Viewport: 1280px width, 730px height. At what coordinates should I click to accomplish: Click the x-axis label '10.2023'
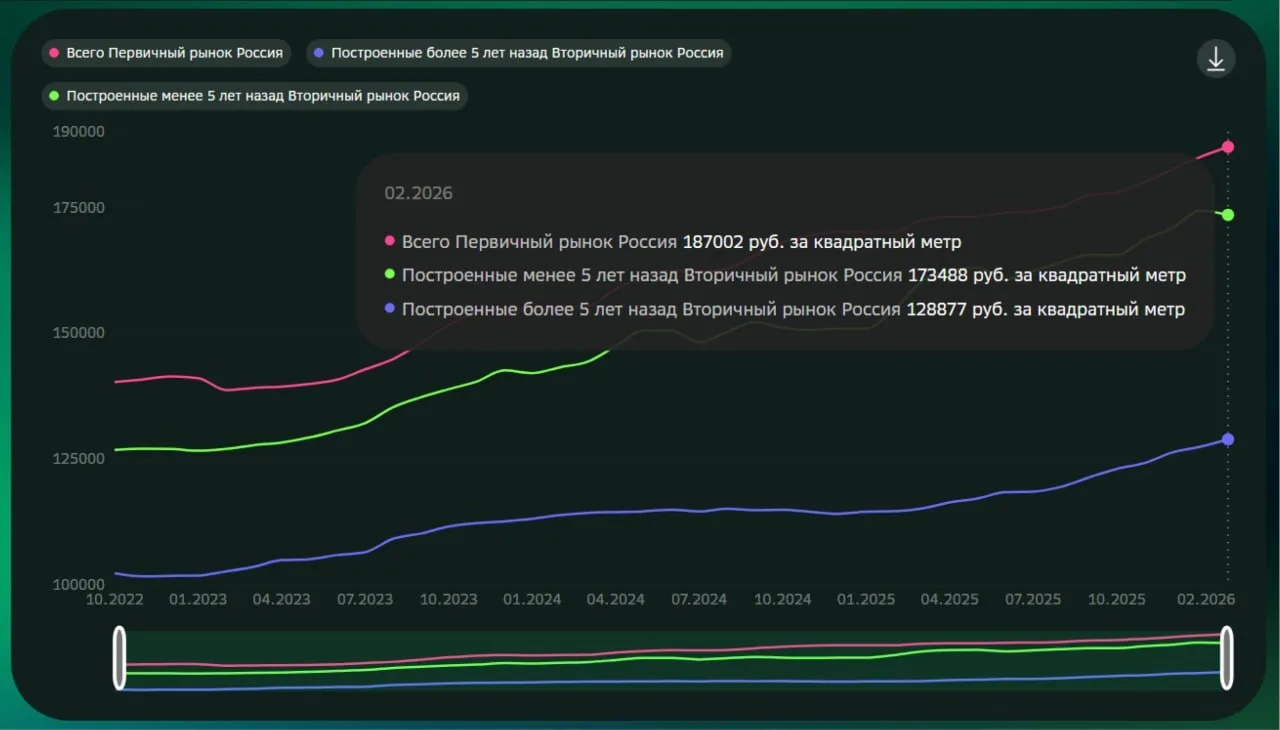[x=448, y=600]
